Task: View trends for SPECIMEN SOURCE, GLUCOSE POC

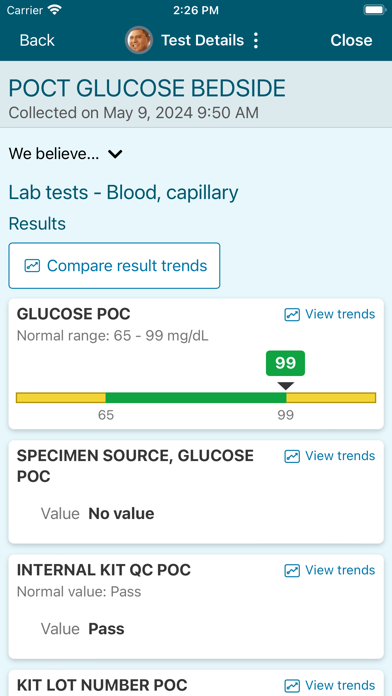Action: 330,456
